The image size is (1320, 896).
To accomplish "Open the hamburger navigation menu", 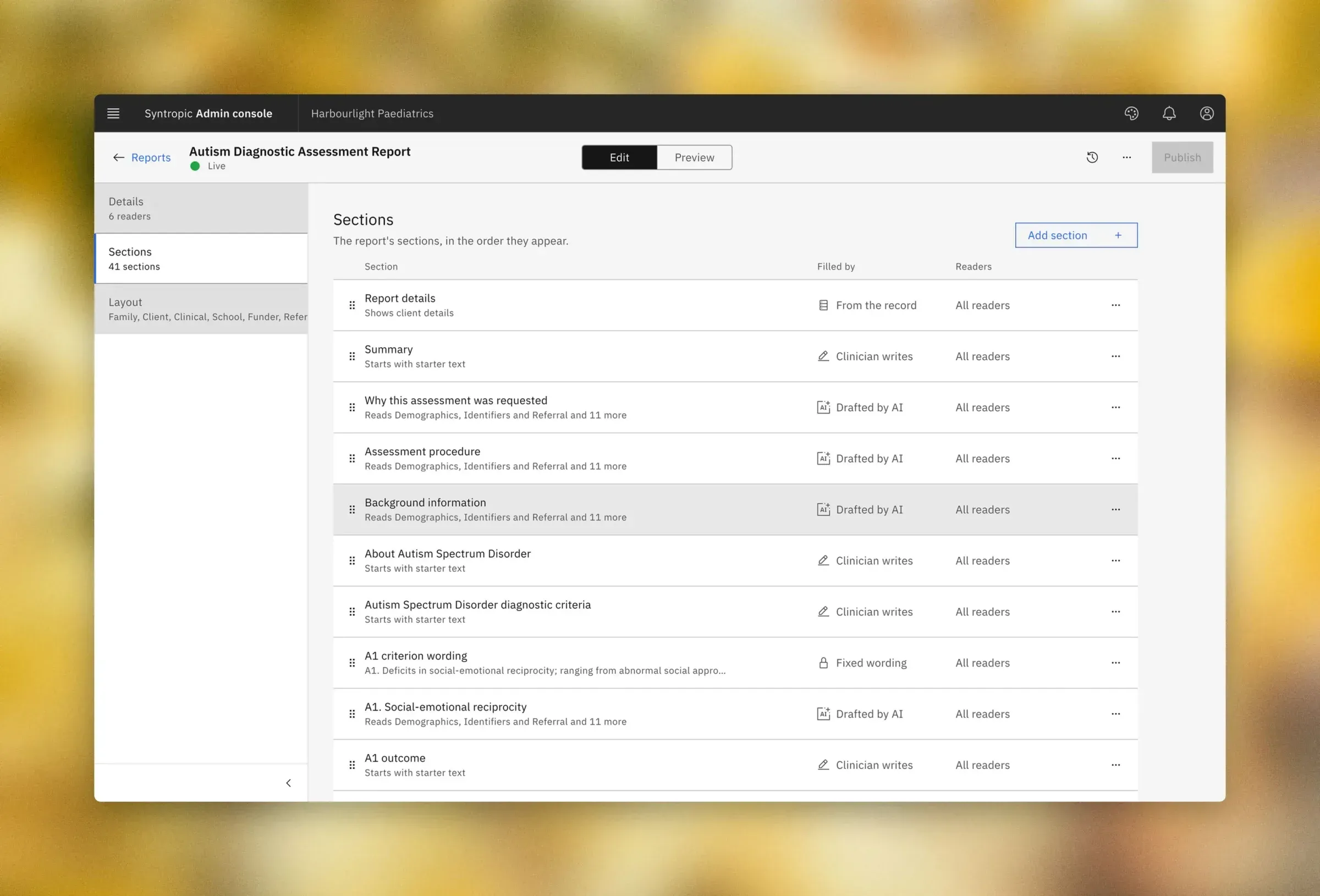I will [x=113, y=113].
